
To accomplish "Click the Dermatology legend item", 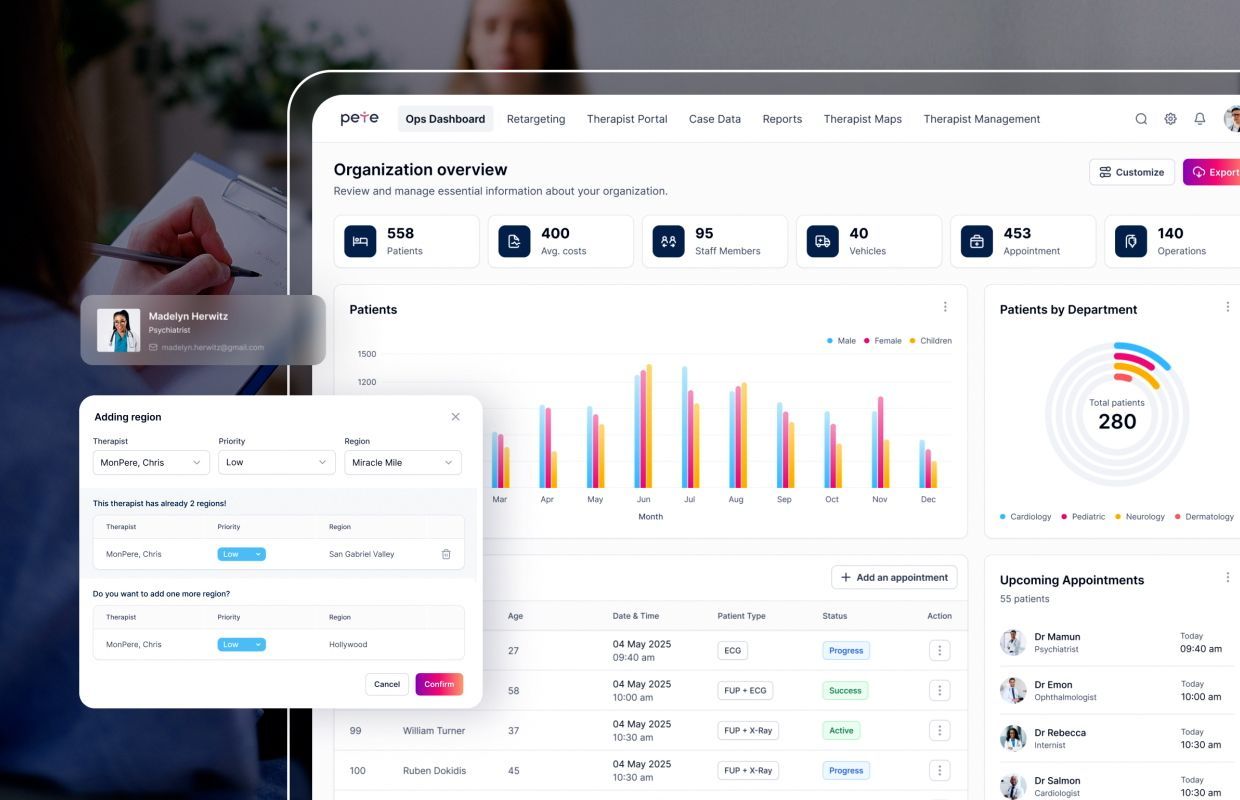I will (x=1204, y=517).
